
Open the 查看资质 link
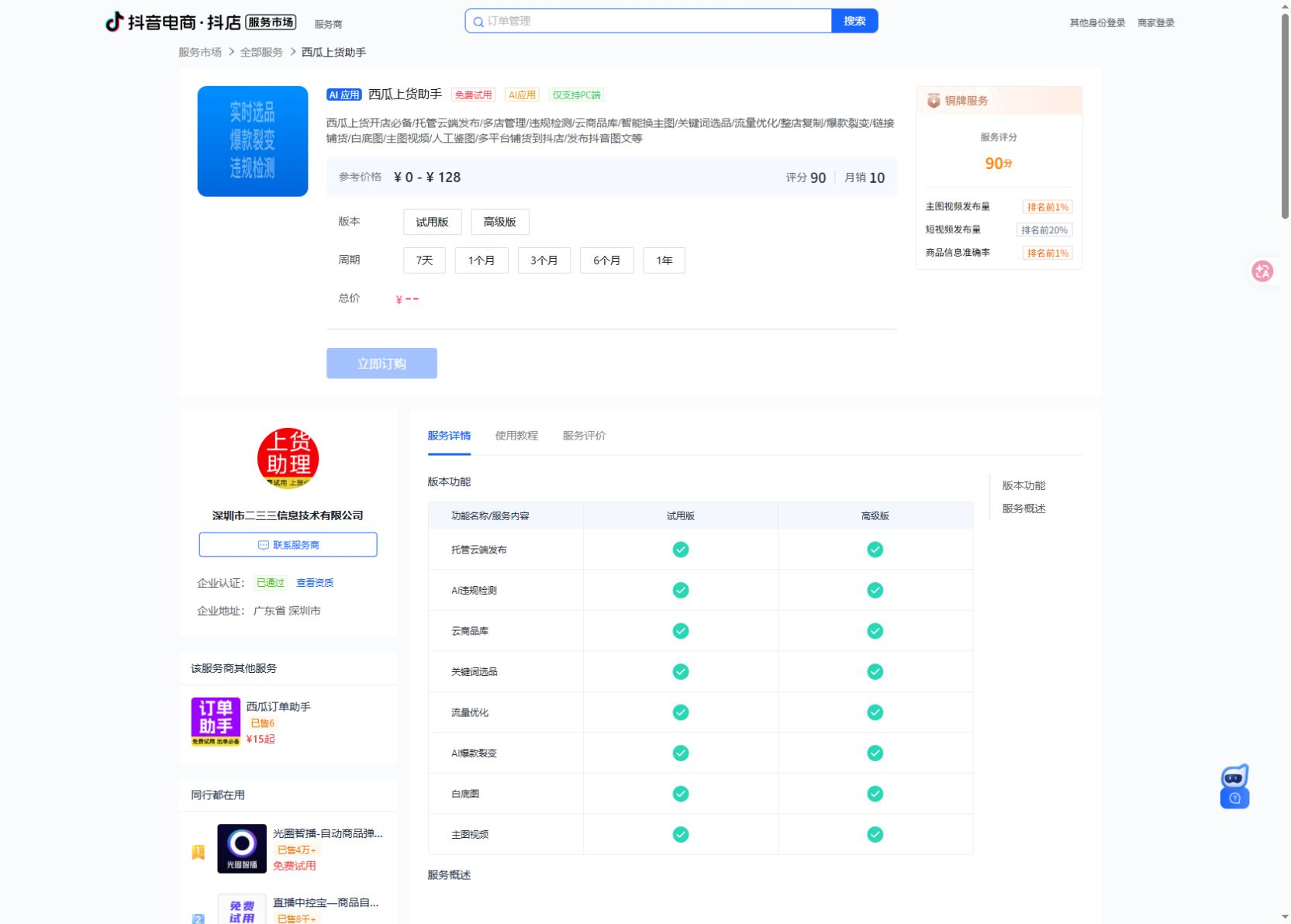315,583
